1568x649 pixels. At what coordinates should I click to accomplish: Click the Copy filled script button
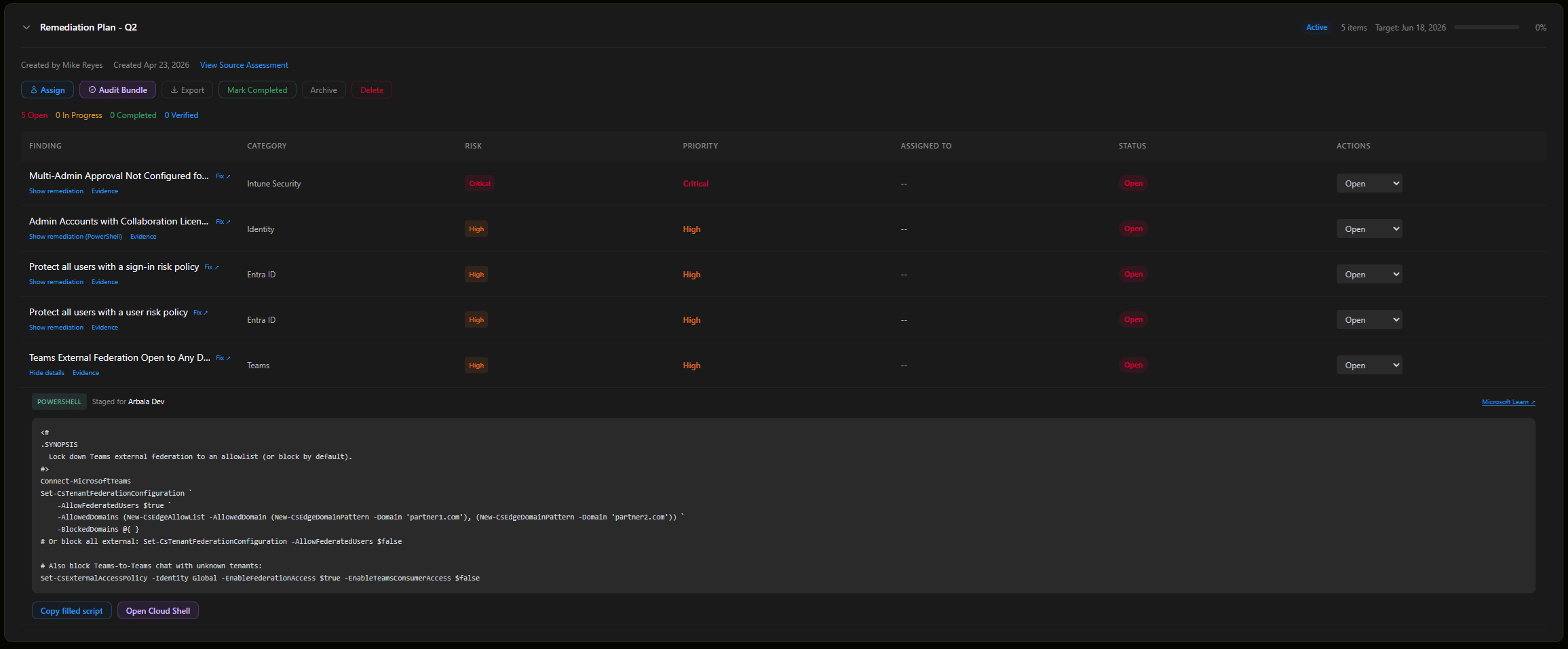71,610
